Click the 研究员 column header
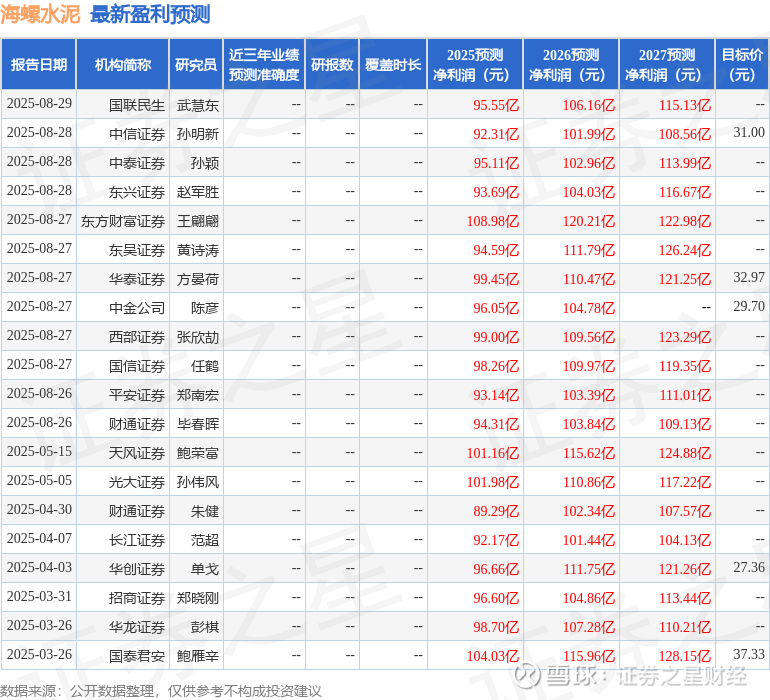Viewport: 770px width, 700px height. (x=196, y=64)
